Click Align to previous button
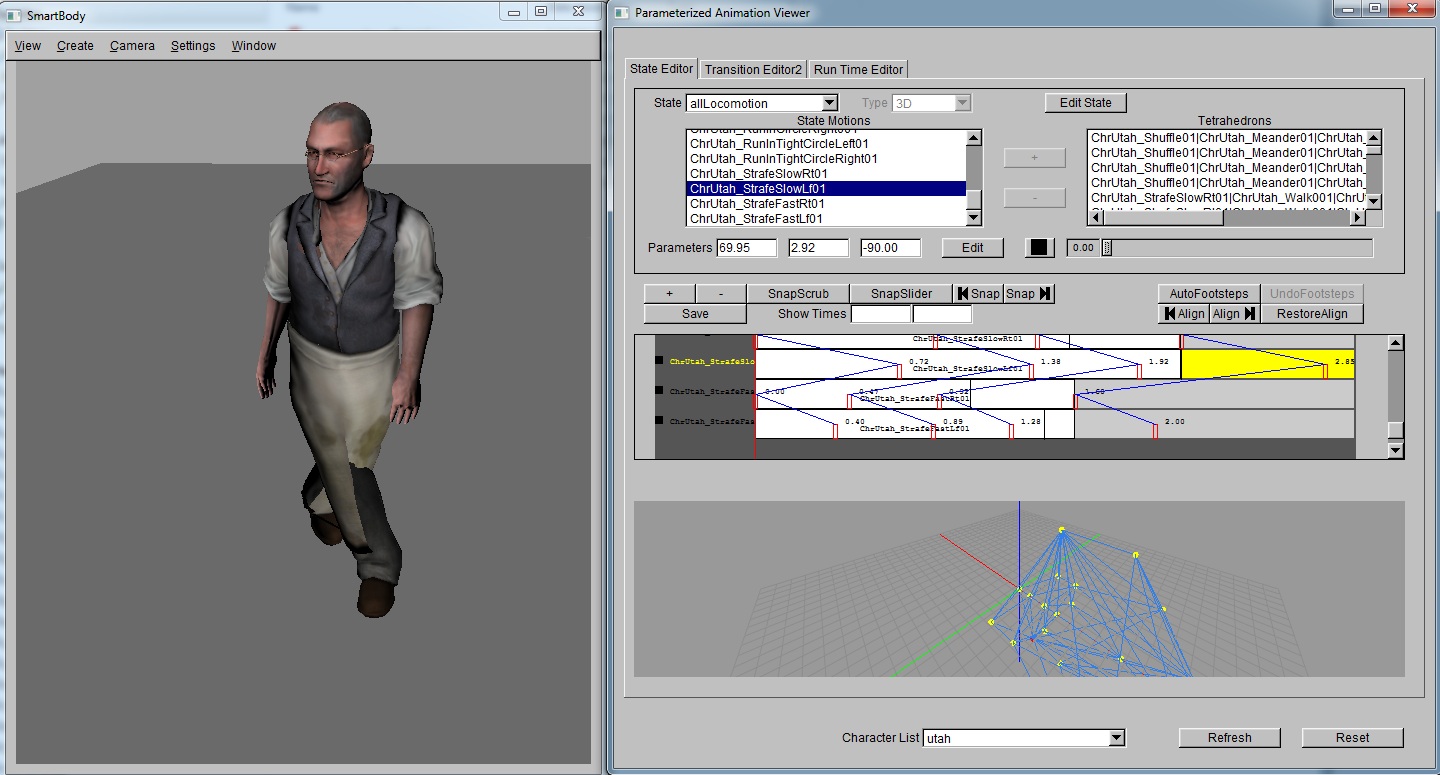Image resolution: width=1440 pixels, height=775 pixels. coord(1184,314)
